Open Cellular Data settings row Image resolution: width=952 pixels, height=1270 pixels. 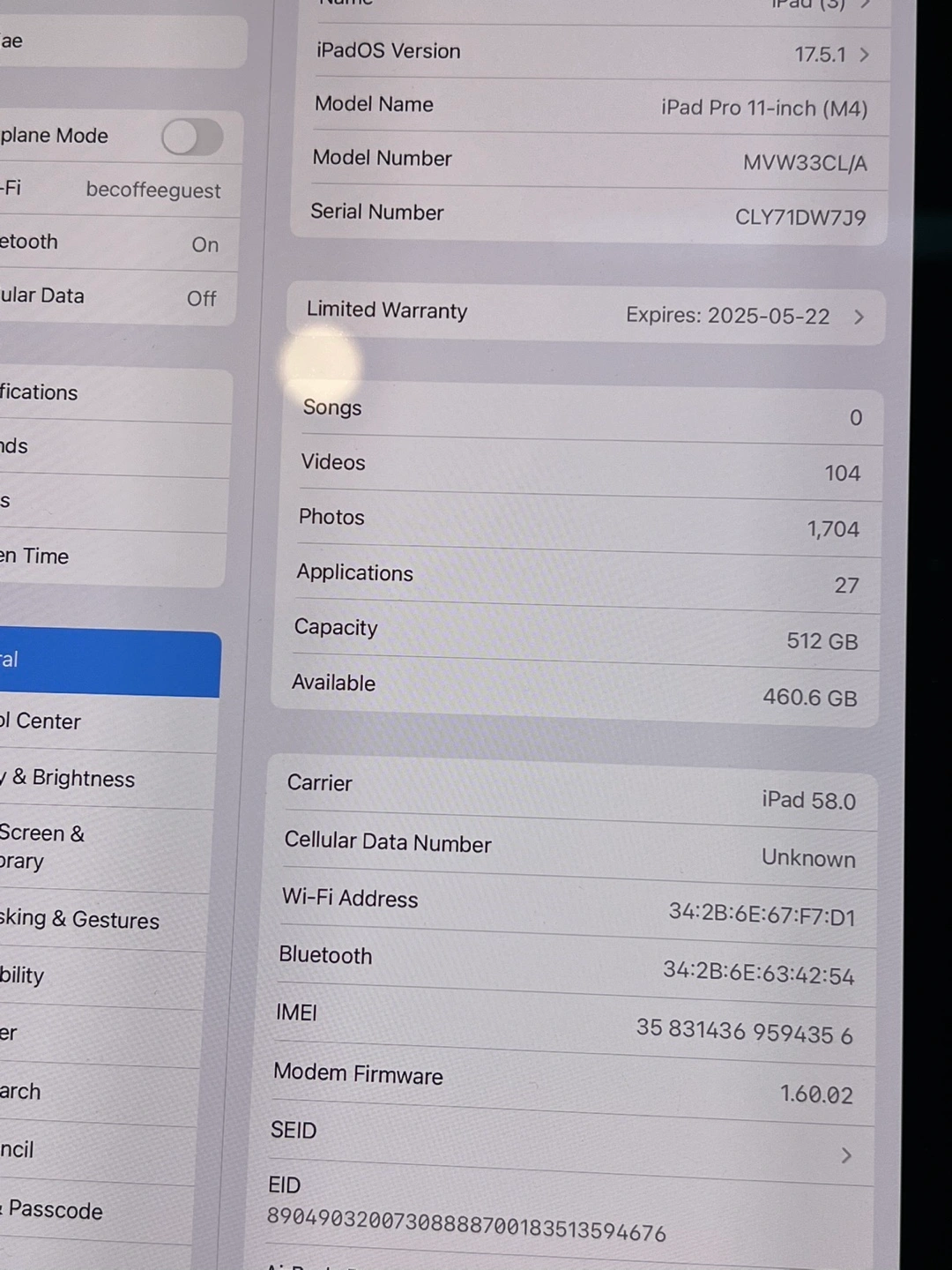(x=117, y=297)
